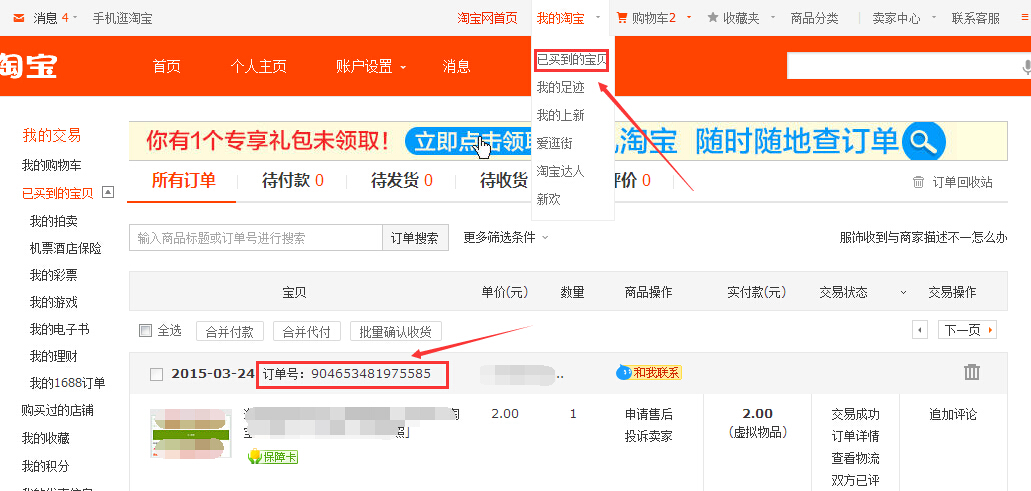The image size is (1031, 491).
Task: Click the order search input field
Action: (256, 238)
